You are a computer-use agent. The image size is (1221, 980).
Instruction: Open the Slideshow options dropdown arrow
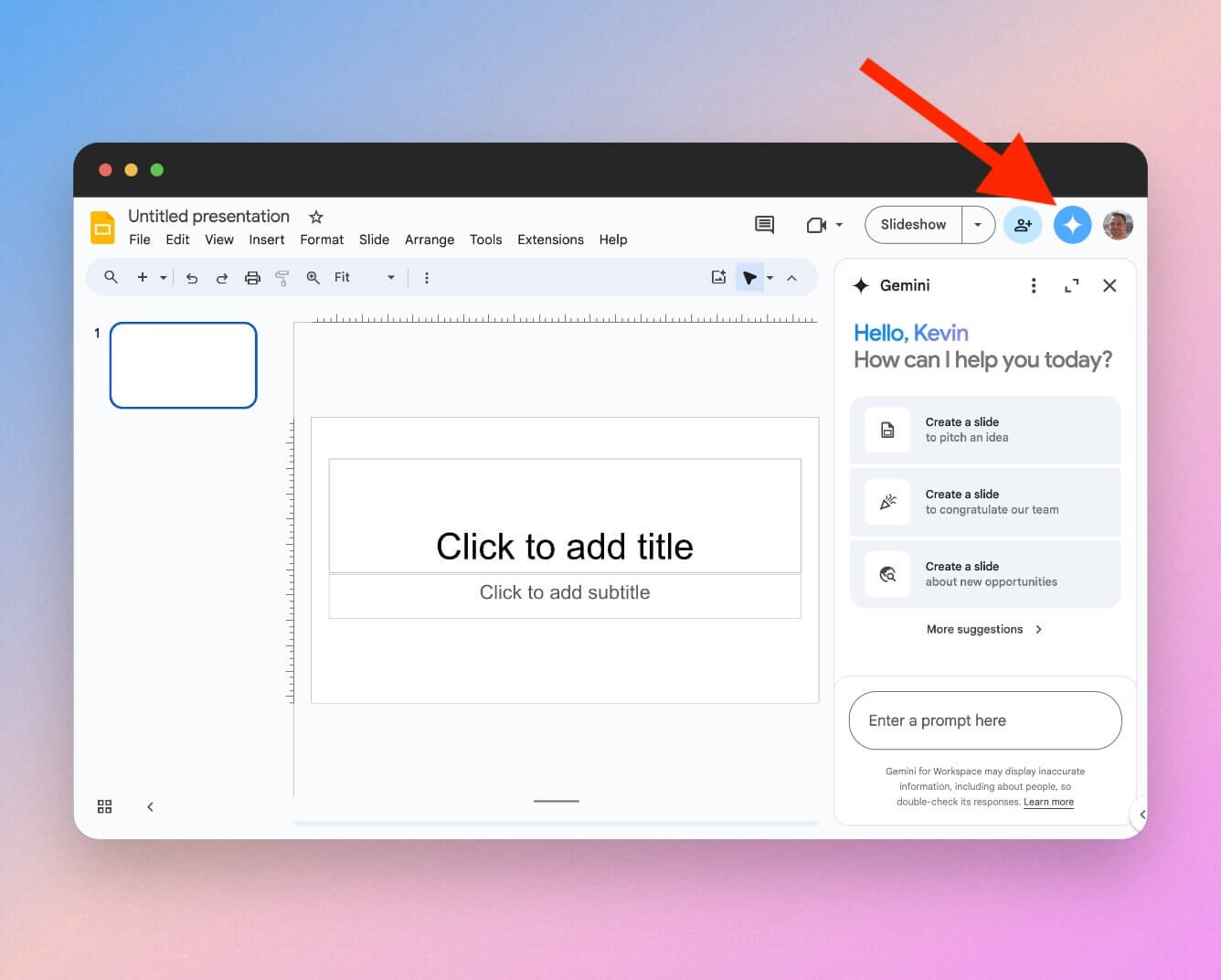coord(978,224)
